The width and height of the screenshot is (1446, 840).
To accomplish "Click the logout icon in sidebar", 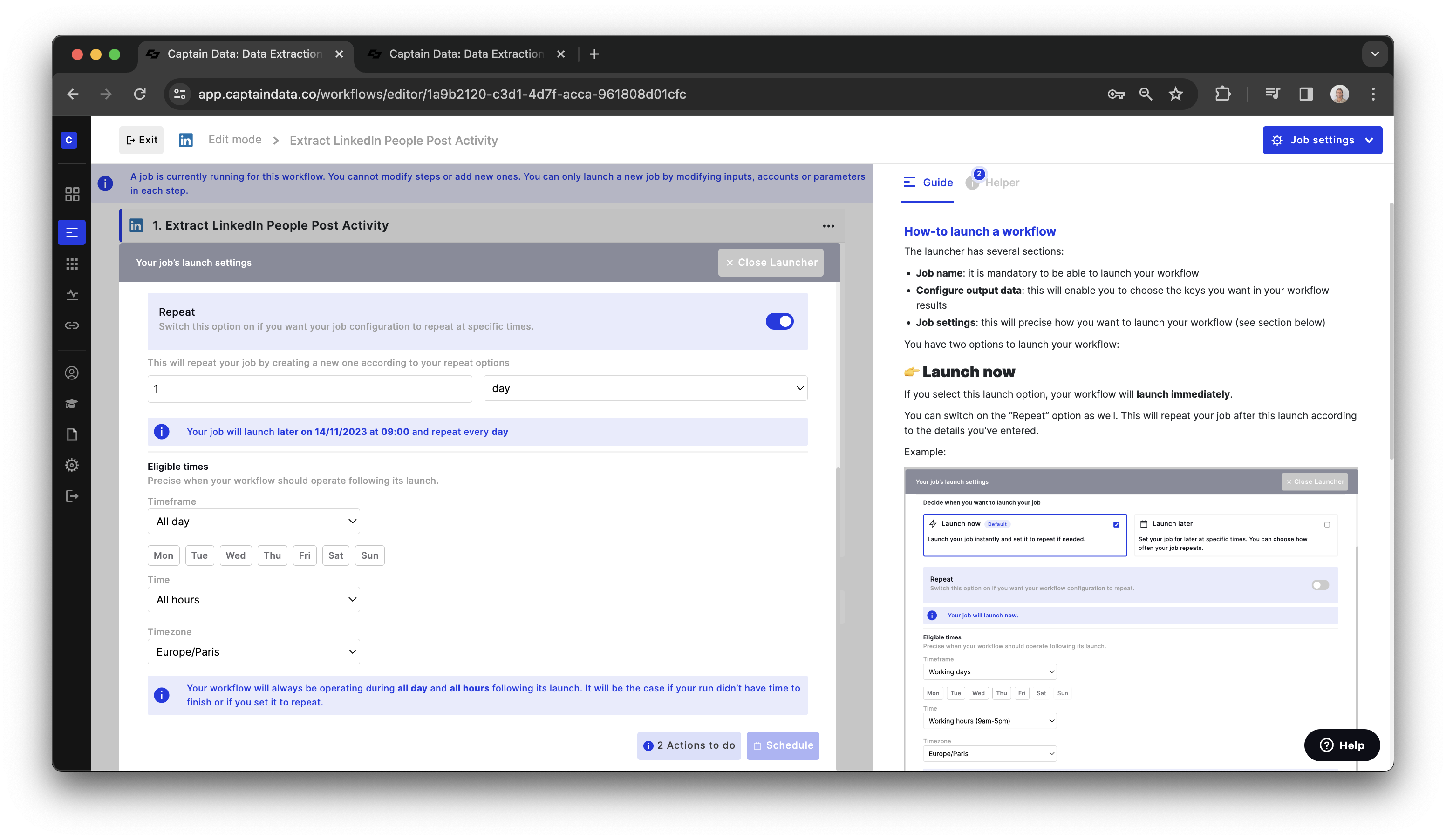I will [x=72, y=496].
